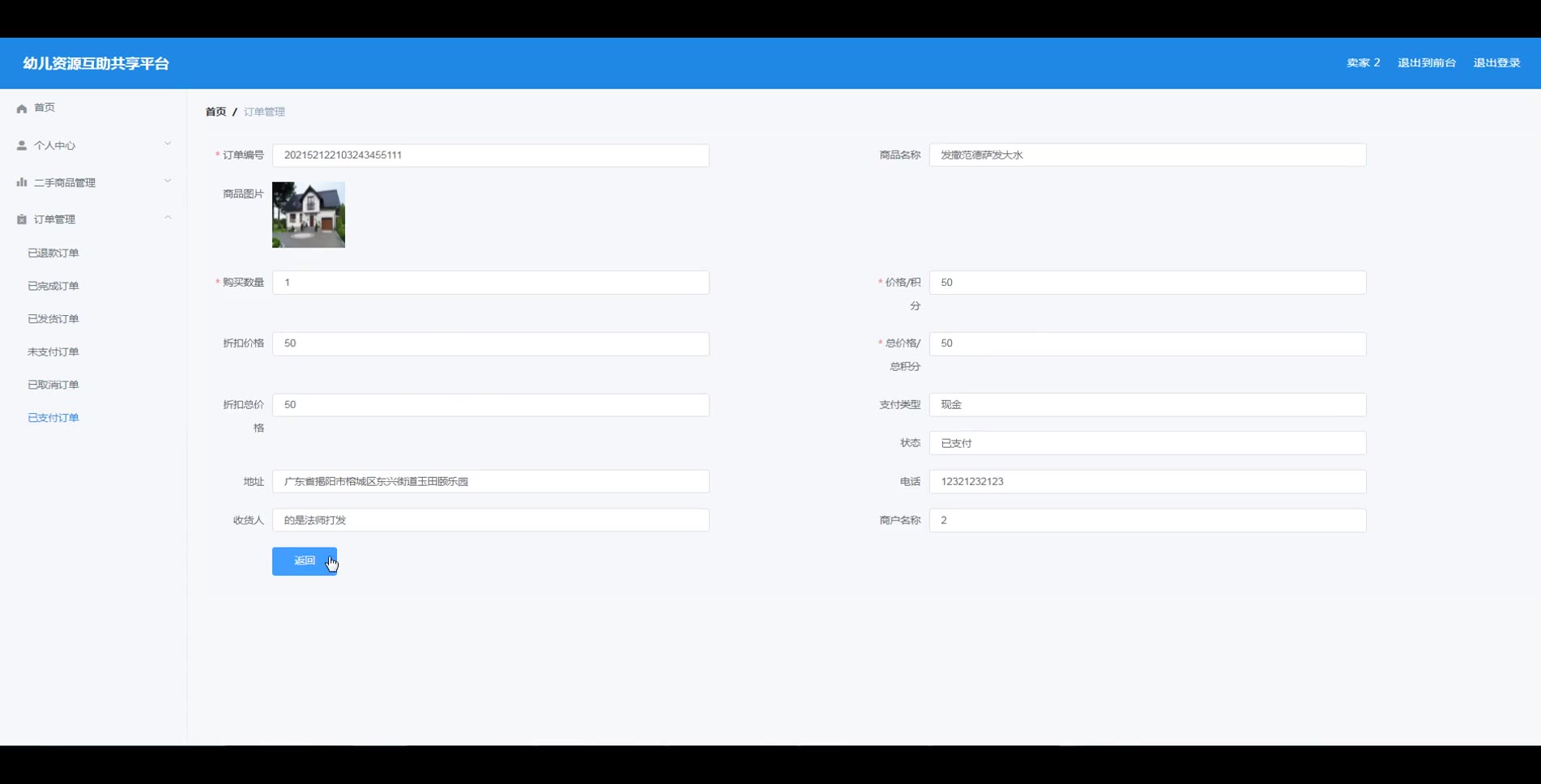Collapse the 订单管理 chevron
Screen dimensions: 1541x784
(x=168, y=218)
